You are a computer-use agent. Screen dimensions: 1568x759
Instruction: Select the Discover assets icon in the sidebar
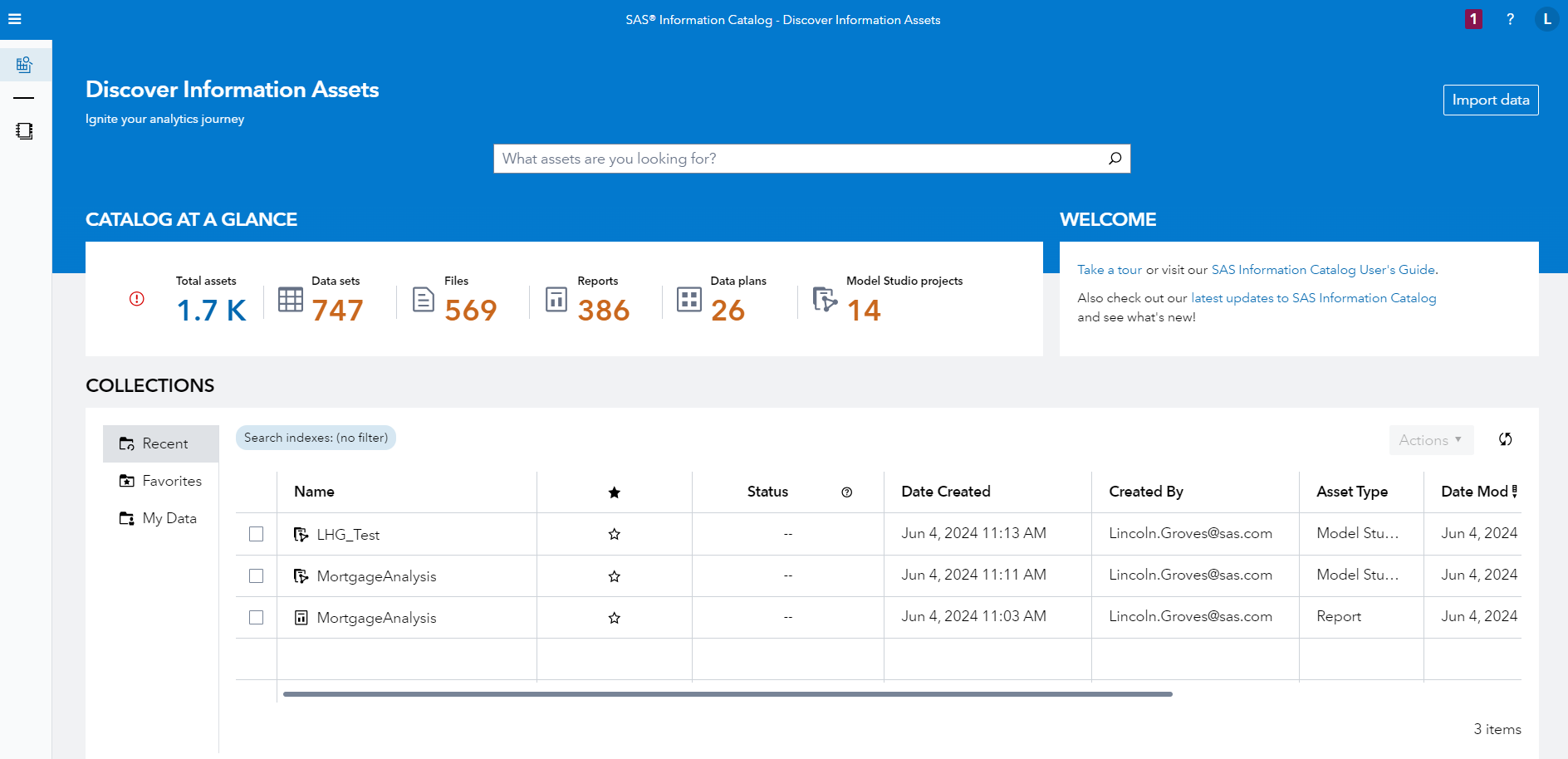tap(25, 64)
